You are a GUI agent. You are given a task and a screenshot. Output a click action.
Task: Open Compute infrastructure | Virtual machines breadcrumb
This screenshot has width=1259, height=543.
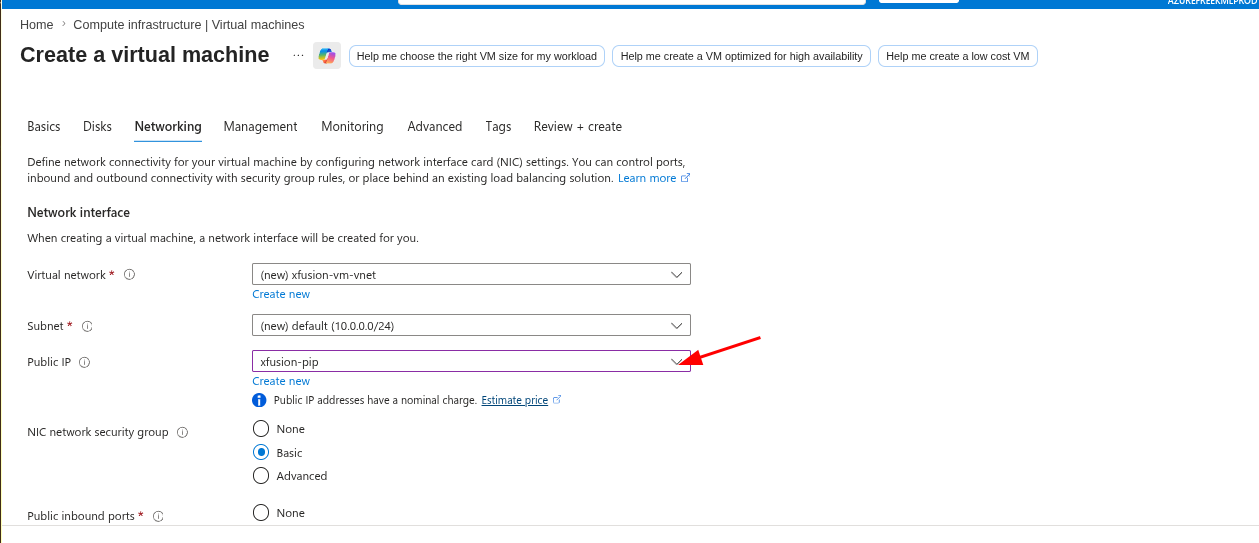(x=189, y=24)
